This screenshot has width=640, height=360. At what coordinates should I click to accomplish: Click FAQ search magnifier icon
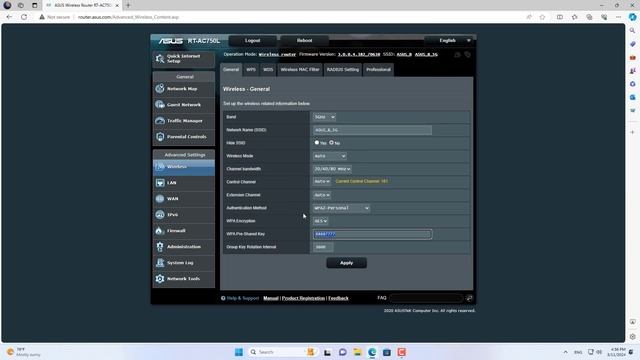469,298
